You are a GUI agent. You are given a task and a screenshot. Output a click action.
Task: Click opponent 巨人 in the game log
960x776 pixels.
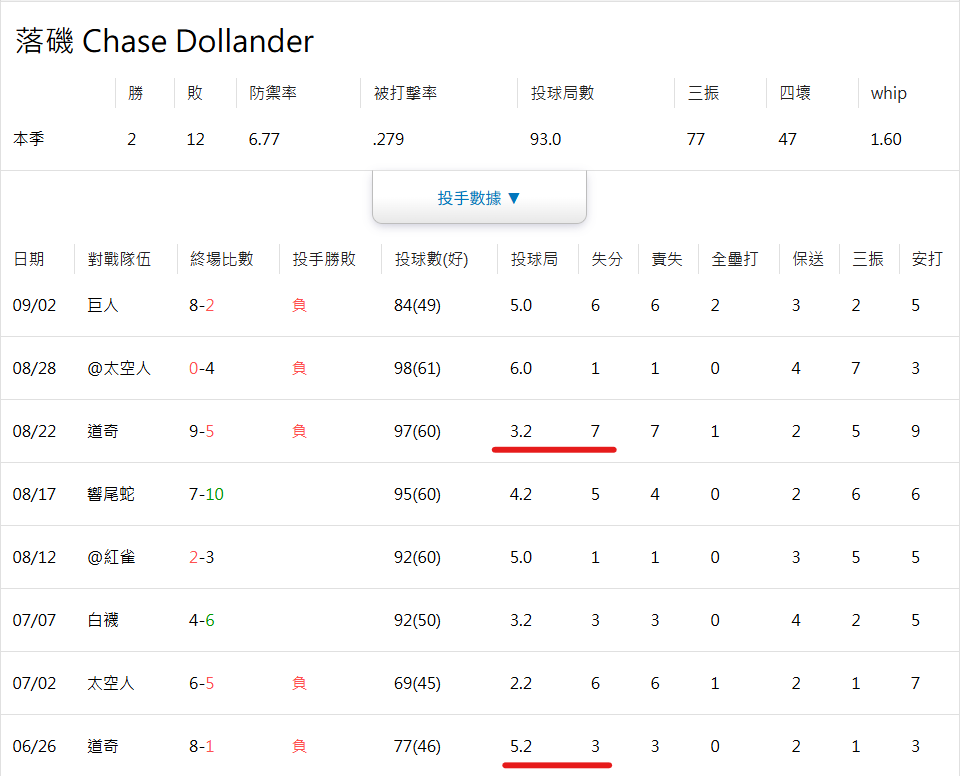(x=103, y=305)
